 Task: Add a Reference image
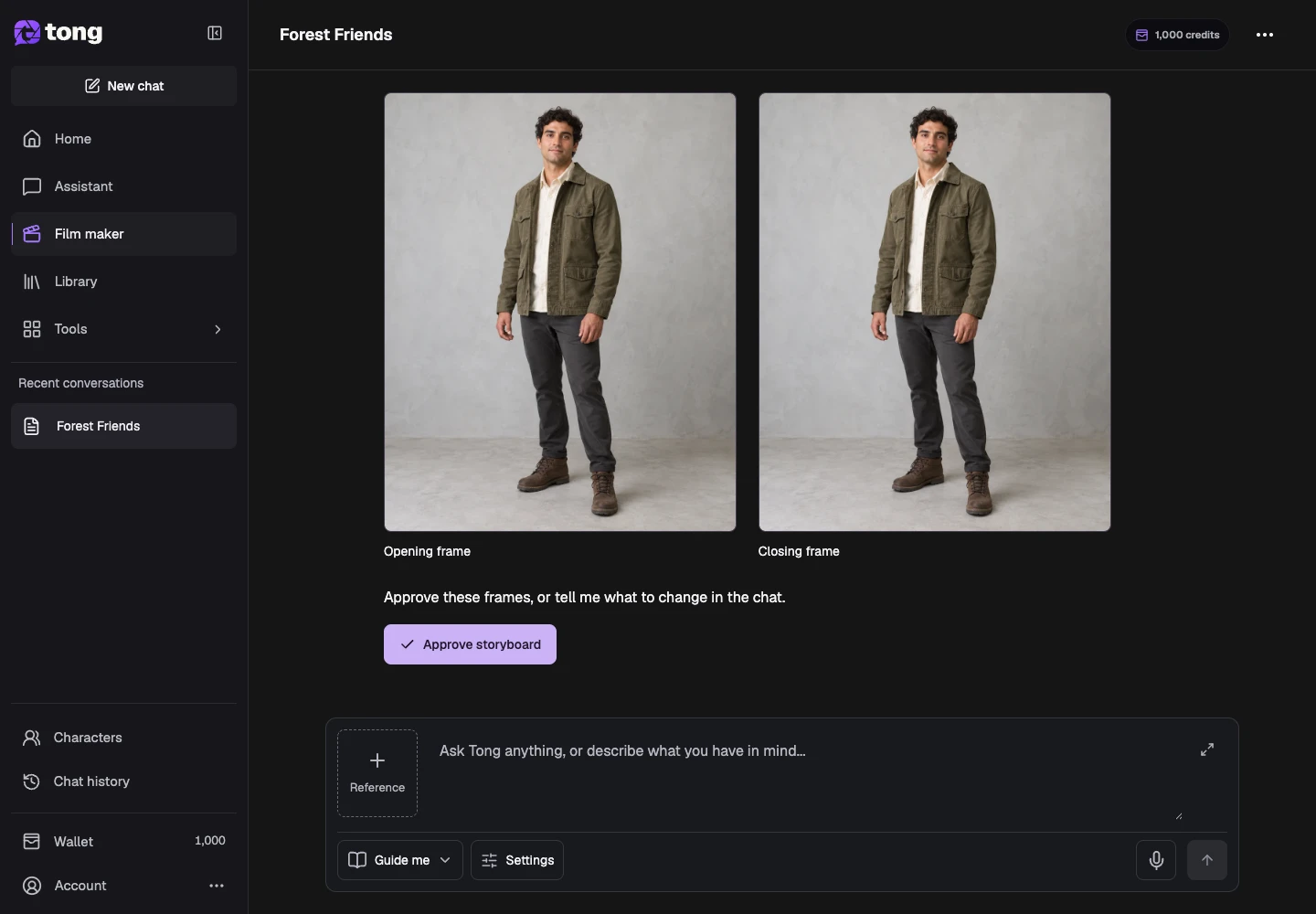[x=377, y=773]
